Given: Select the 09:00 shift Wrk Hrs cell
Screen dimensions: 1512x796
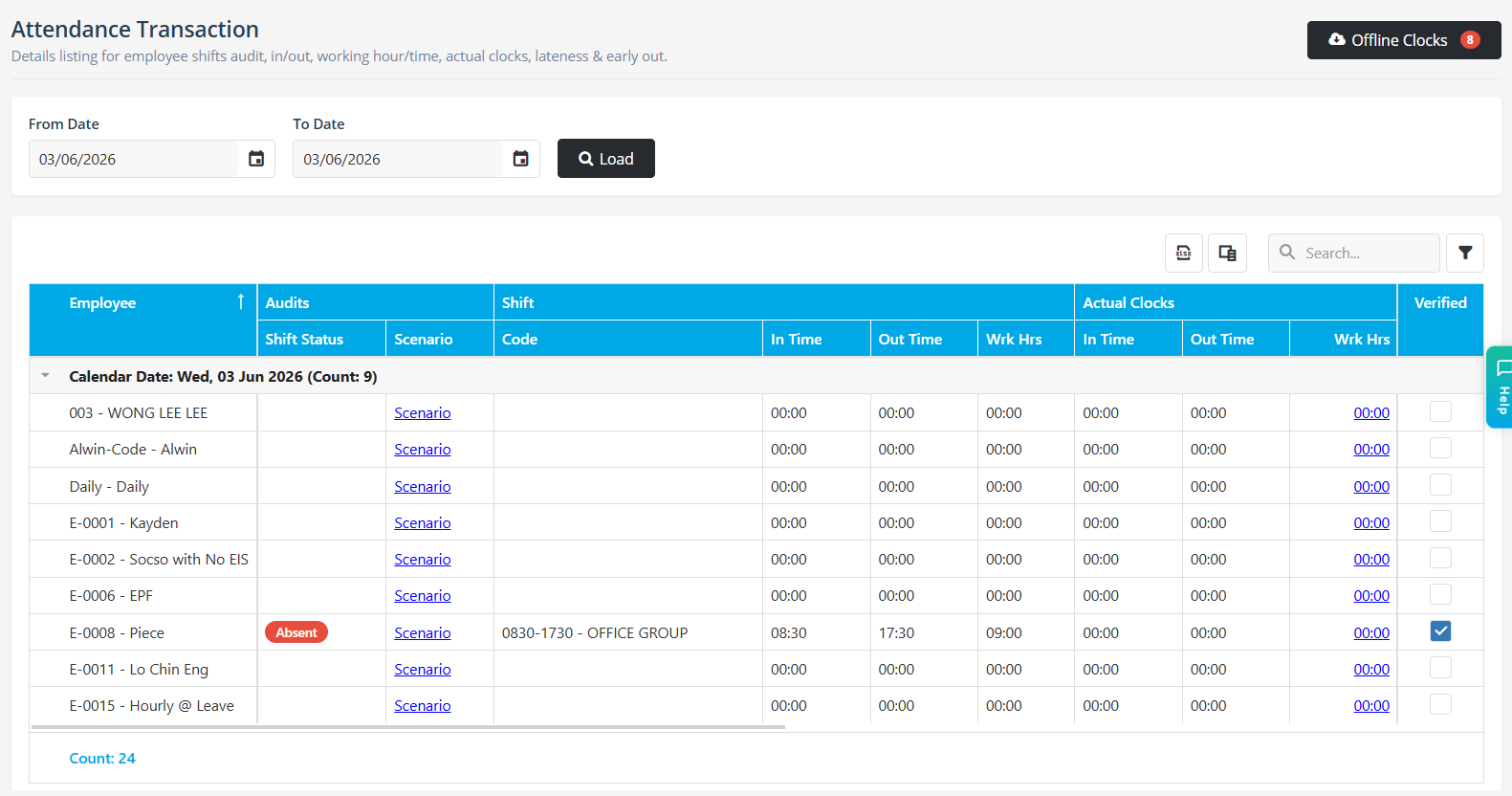Looking at the screenshot, I should [x=1026, y=632].
